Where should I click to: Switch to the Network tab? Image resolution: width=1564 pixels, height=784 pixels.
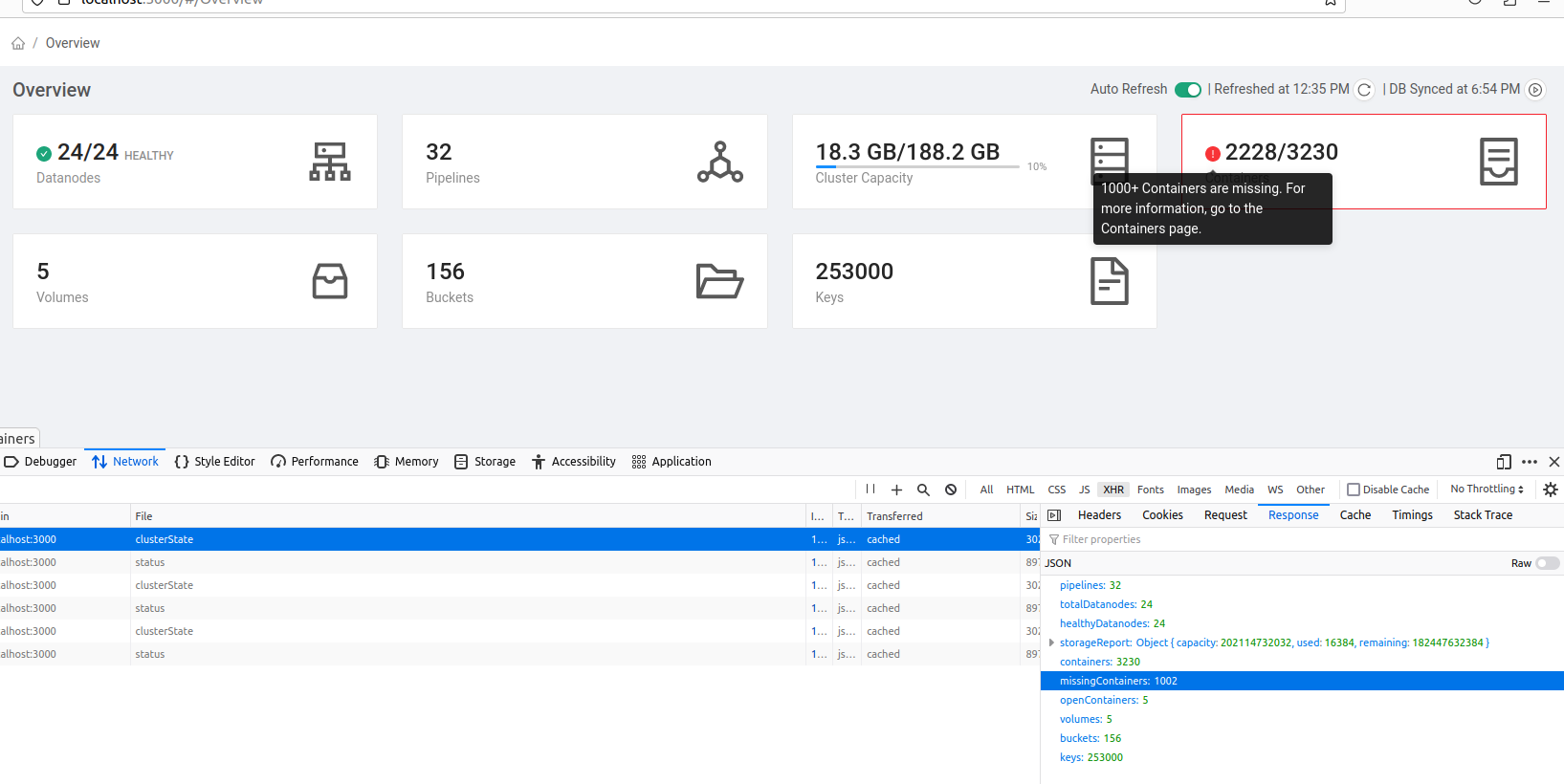click(x=125, y=462)
